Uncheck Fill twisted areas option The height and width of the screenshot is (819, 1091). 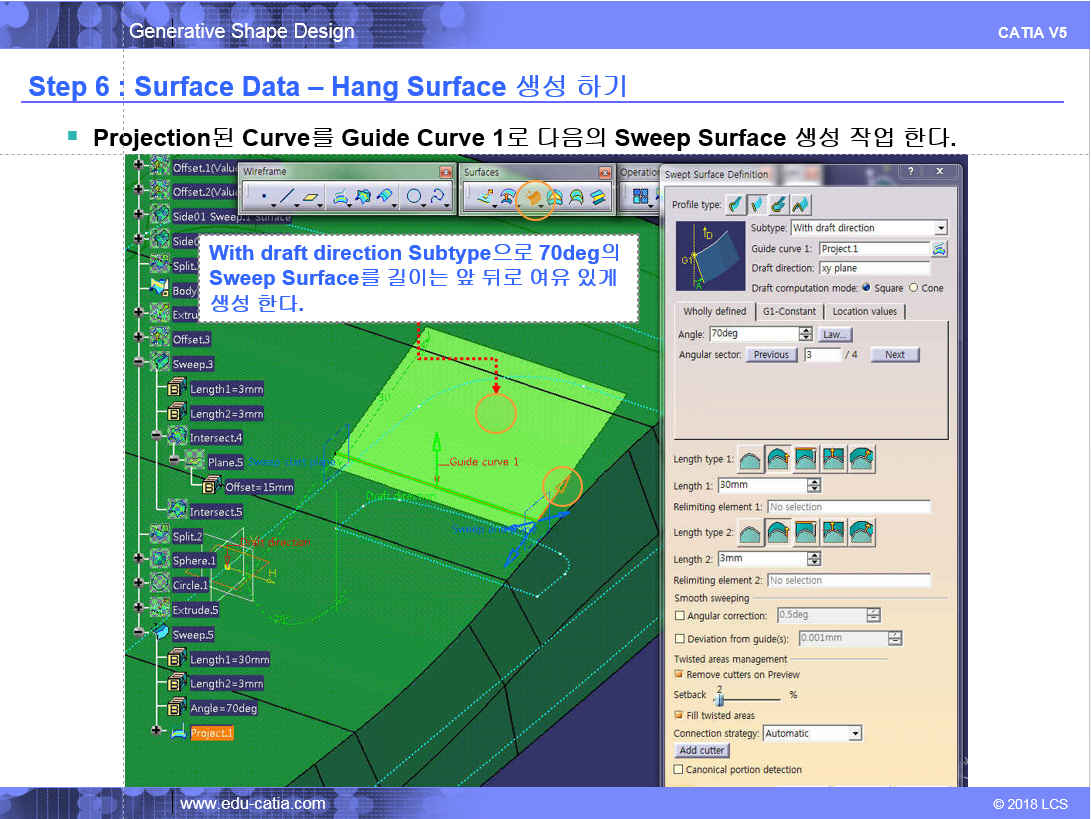coord(680,715)
